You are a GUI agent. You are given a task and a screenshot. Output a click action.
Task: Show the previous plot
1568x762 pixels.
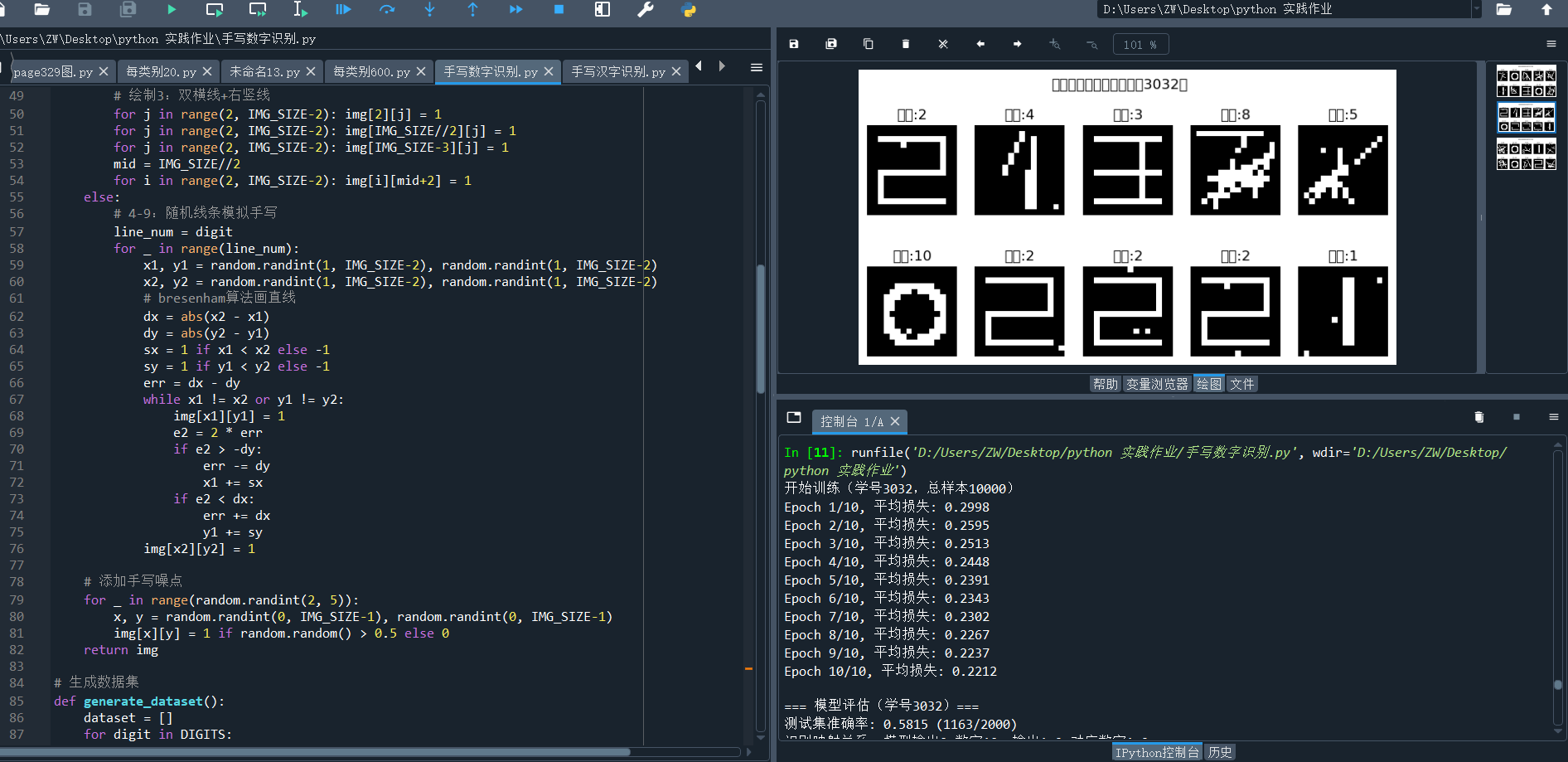tap(980, 44)
